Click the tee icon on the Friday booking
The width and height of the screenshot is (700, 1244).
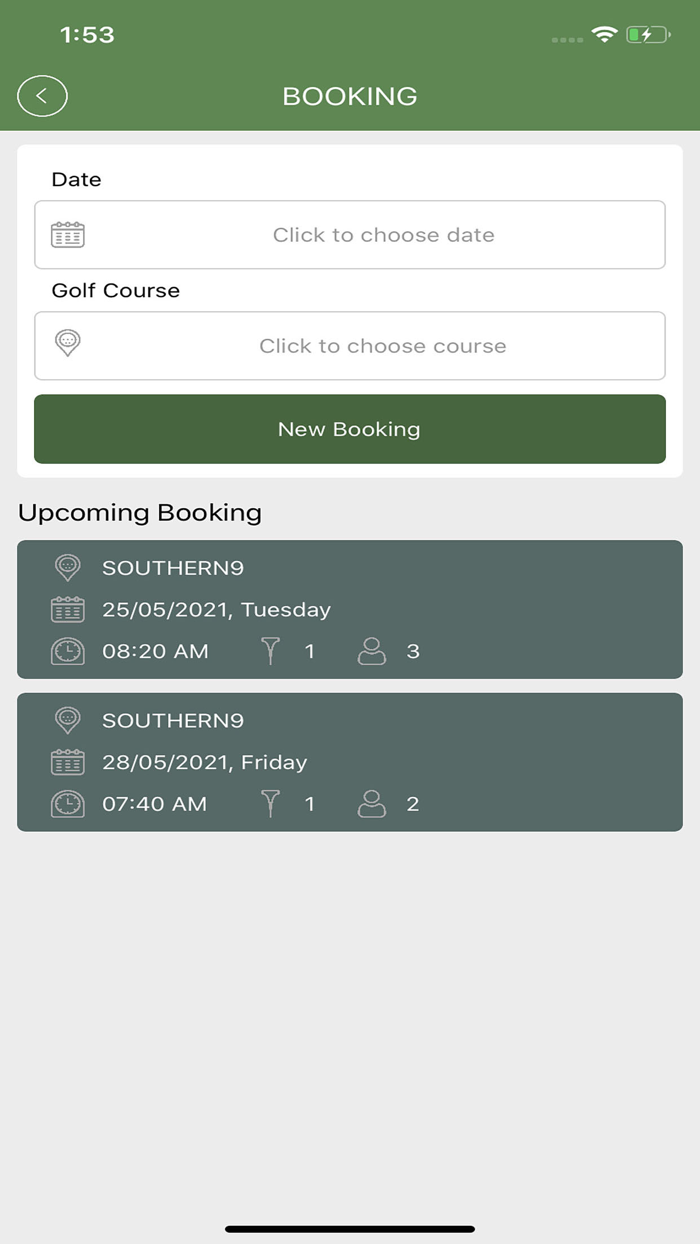pyautogui.click(x=270, y=803)
